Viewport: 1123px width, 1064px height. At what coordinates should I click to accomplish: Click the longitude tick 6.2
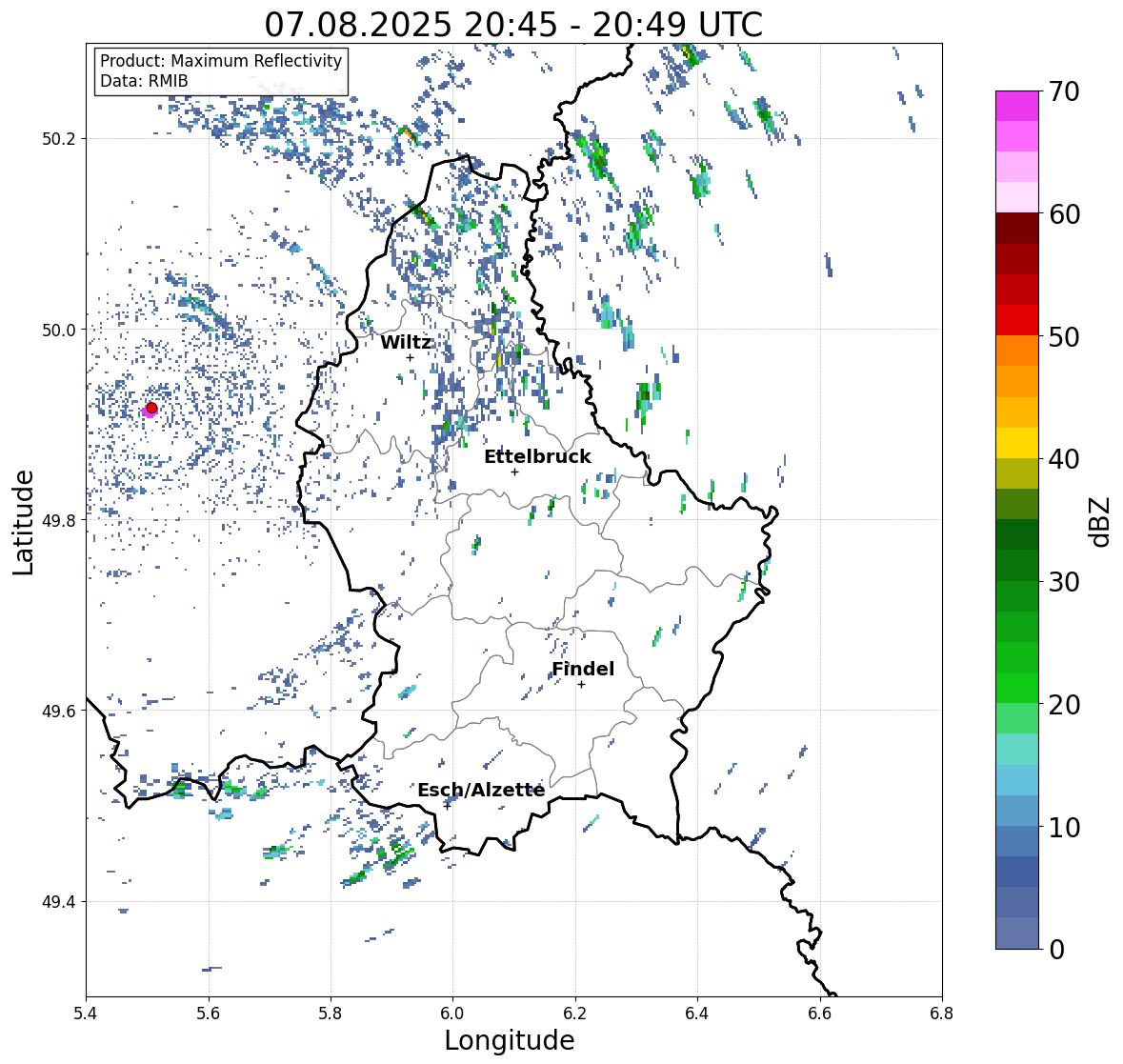575,1014
